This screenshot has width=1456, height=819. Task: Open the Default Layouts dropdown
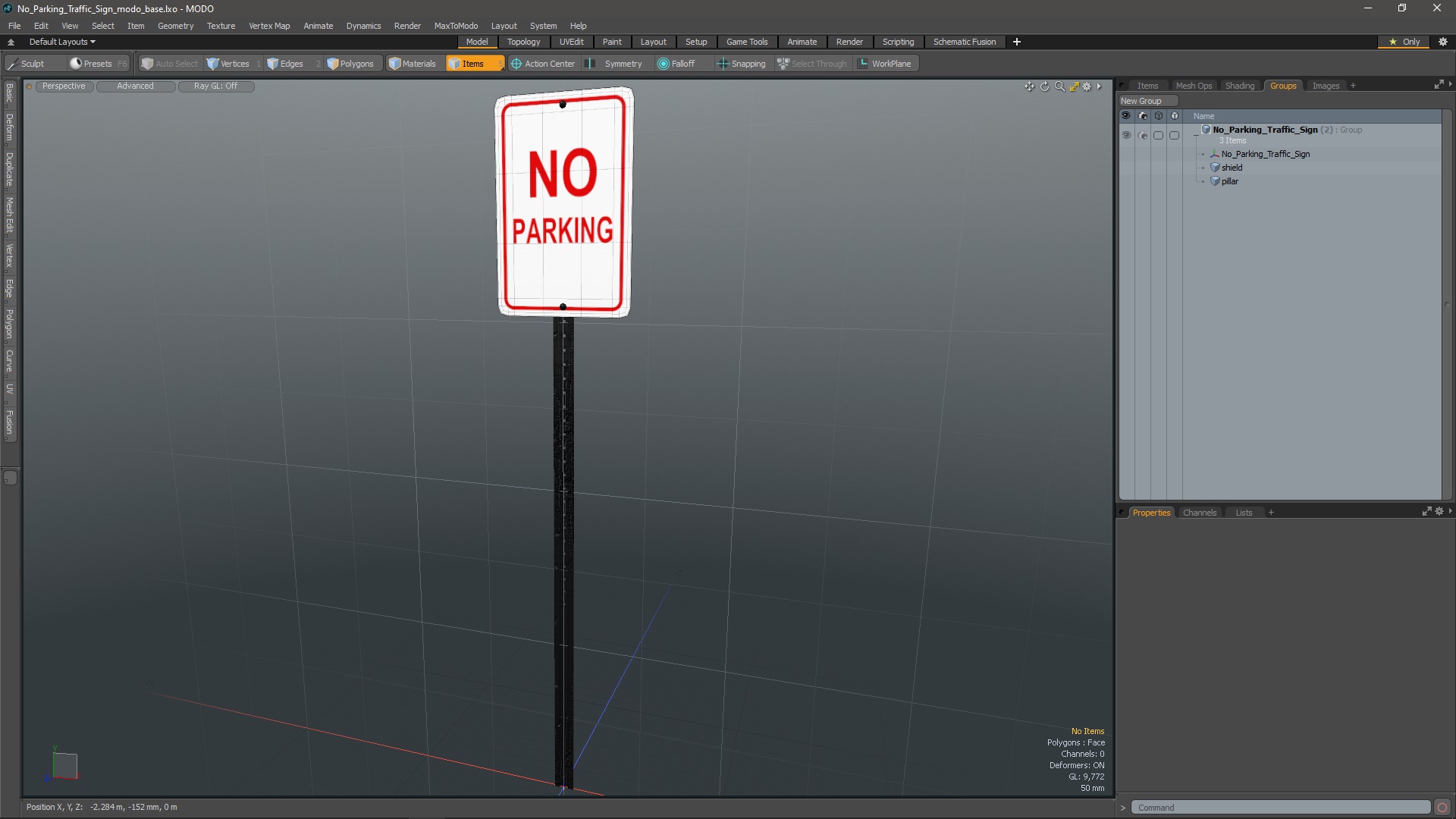(x=62, y=42)
